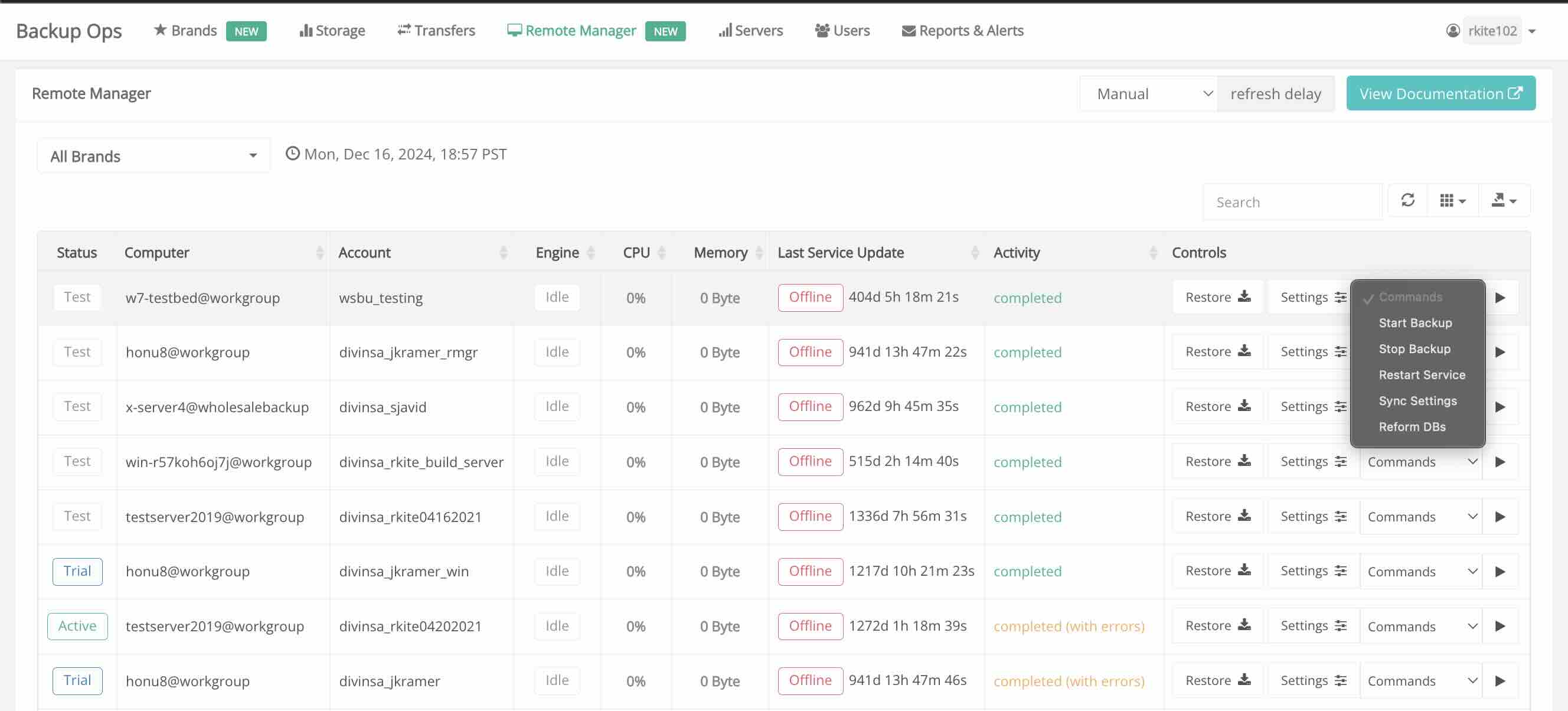Open the Manual refresh delay dropdown
The width and height of the screenshot is (1568, 711).
click(1149, 94)
